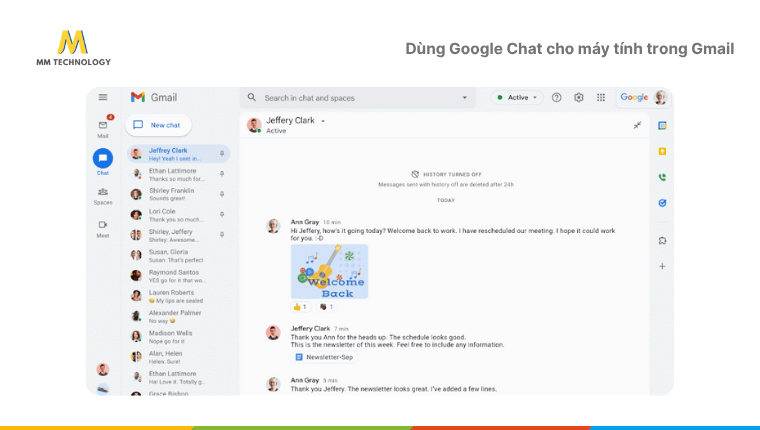
Task: Click the MM Technology logo
Action: [74, 48]
